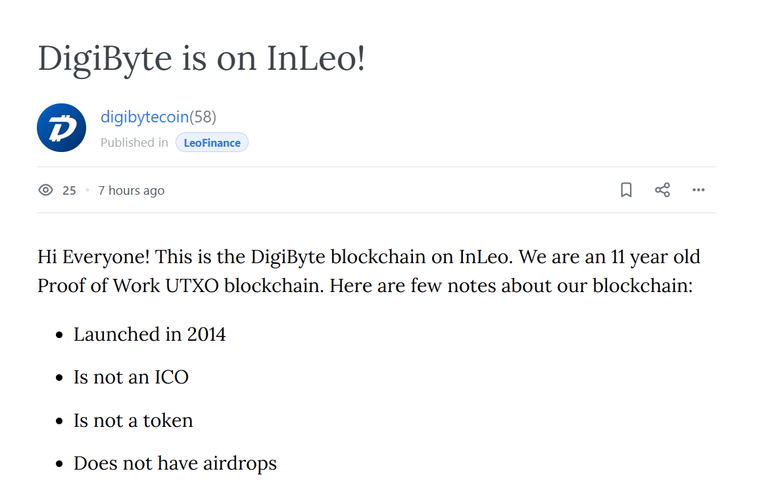Bookmark this post

click(626, 190)
